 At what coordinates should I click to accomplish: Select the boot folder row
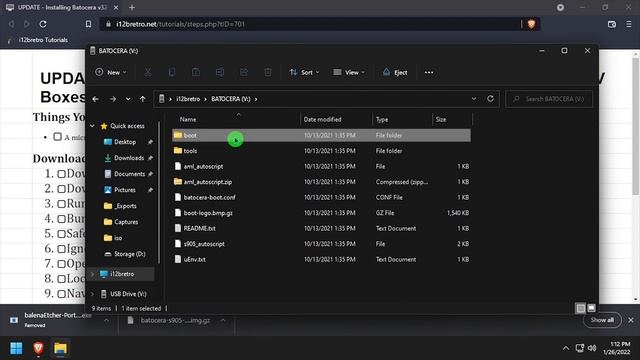[321, 135]
